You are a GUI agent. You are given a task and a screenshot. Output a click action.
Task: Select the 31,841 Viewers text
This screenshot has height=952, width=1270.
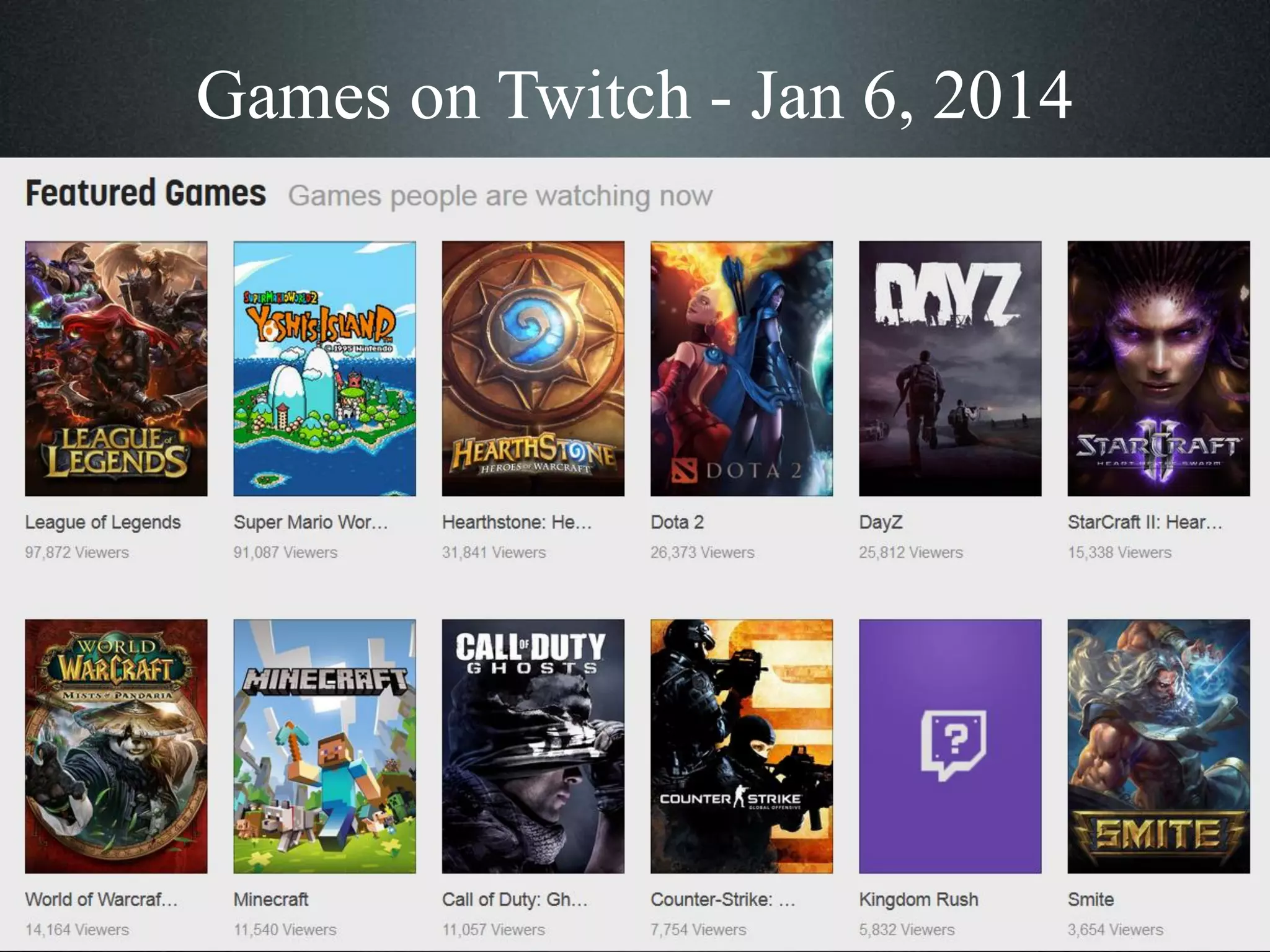[494, 552]
